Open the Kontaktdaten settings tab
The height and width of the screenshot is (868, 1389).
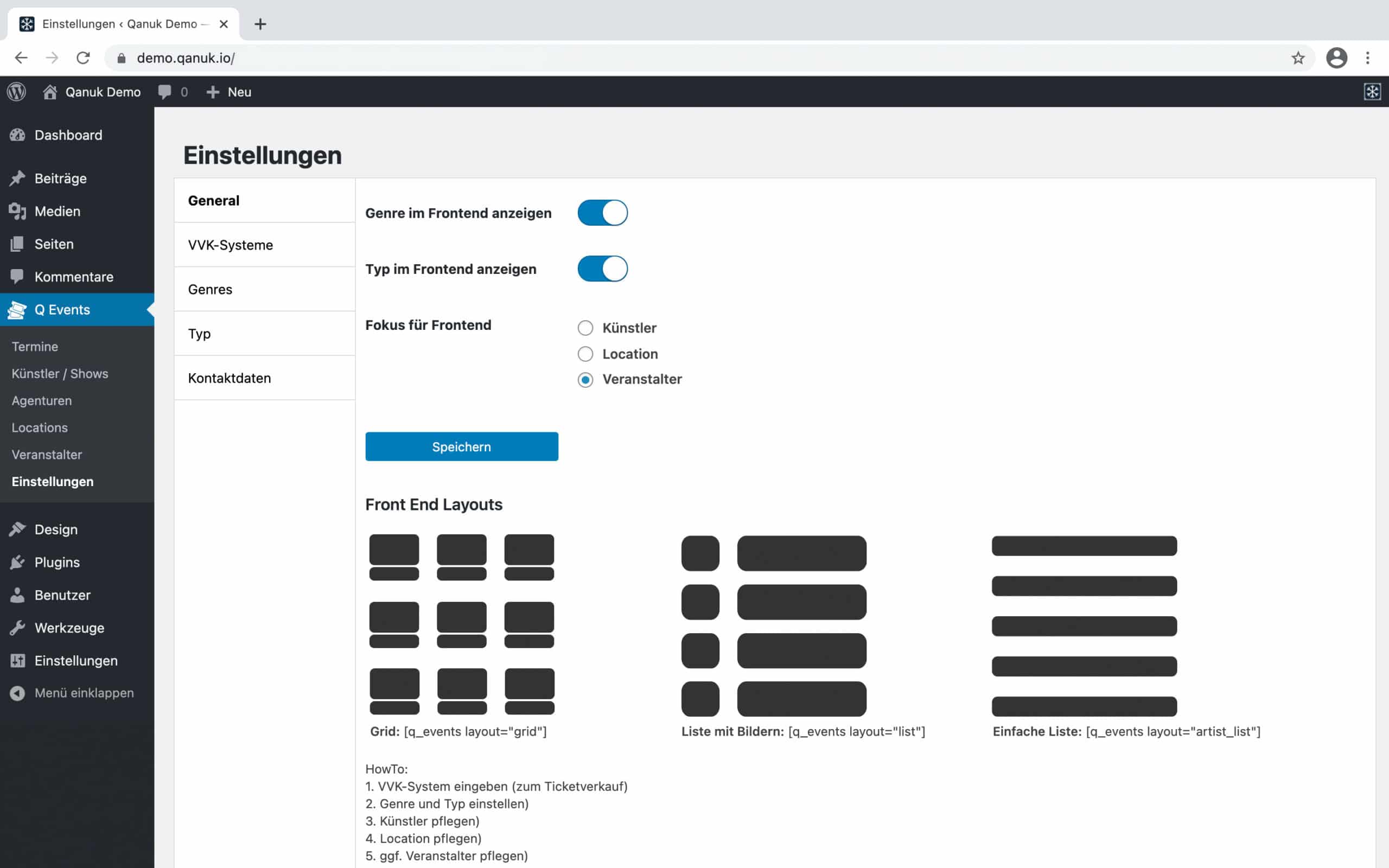pyautogui.click(x=265, y=378)
